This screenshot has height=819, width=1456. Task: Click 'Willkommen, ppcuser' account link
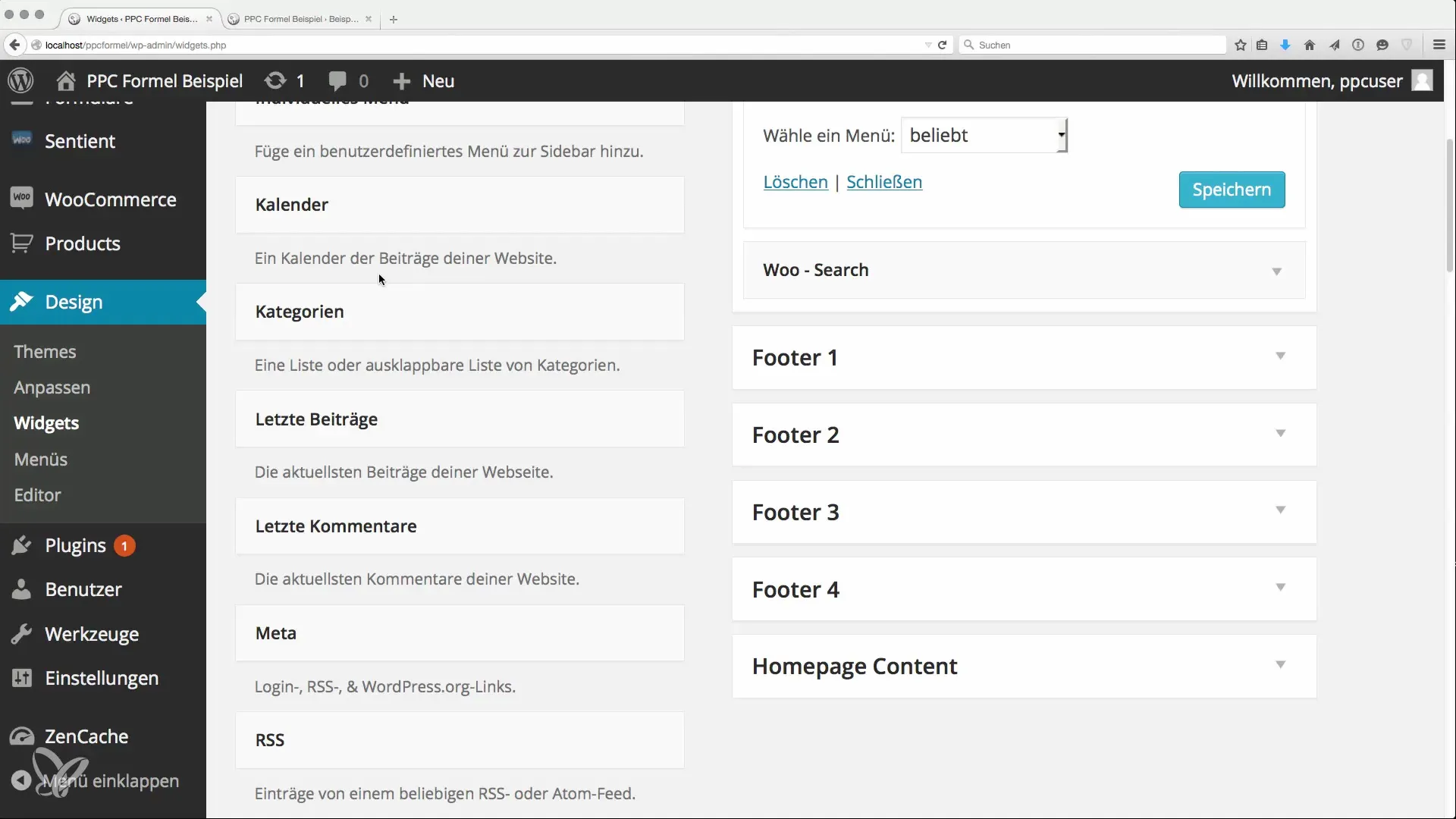1316,81
